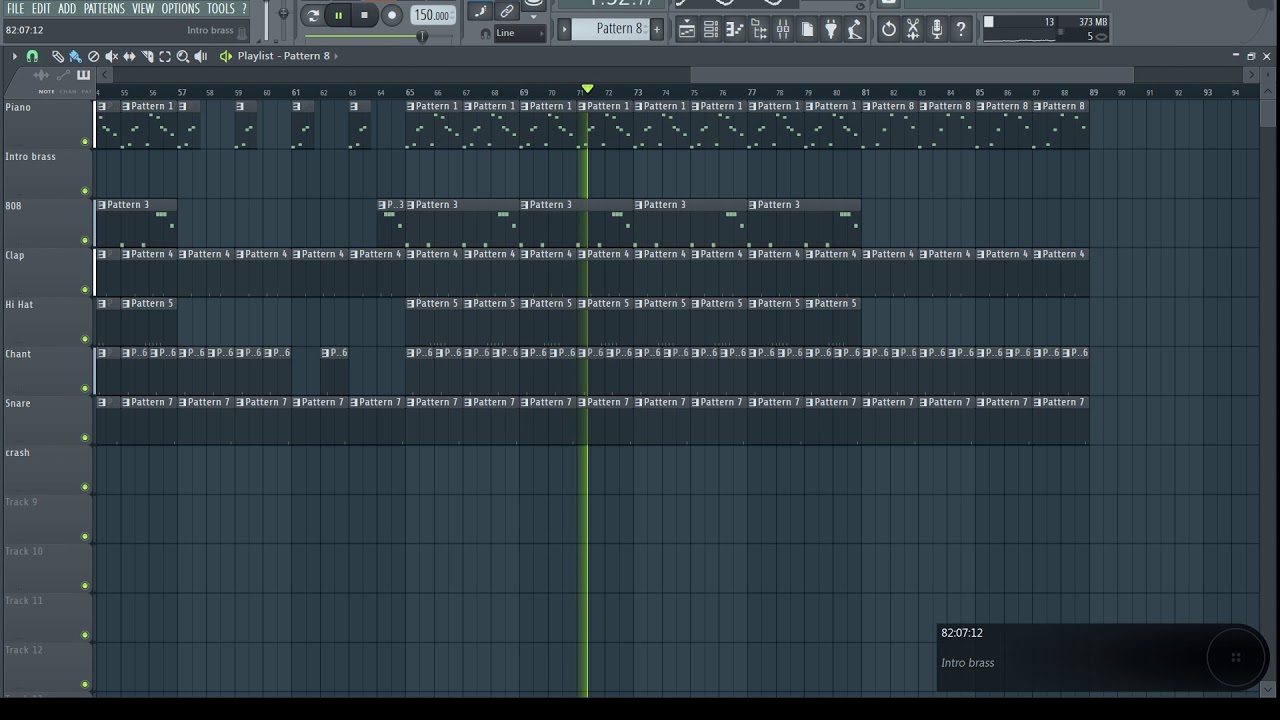Screen dimensions: 1280x720
Task: Pause playback with the pause button
Action: click(x=339, y=15)
